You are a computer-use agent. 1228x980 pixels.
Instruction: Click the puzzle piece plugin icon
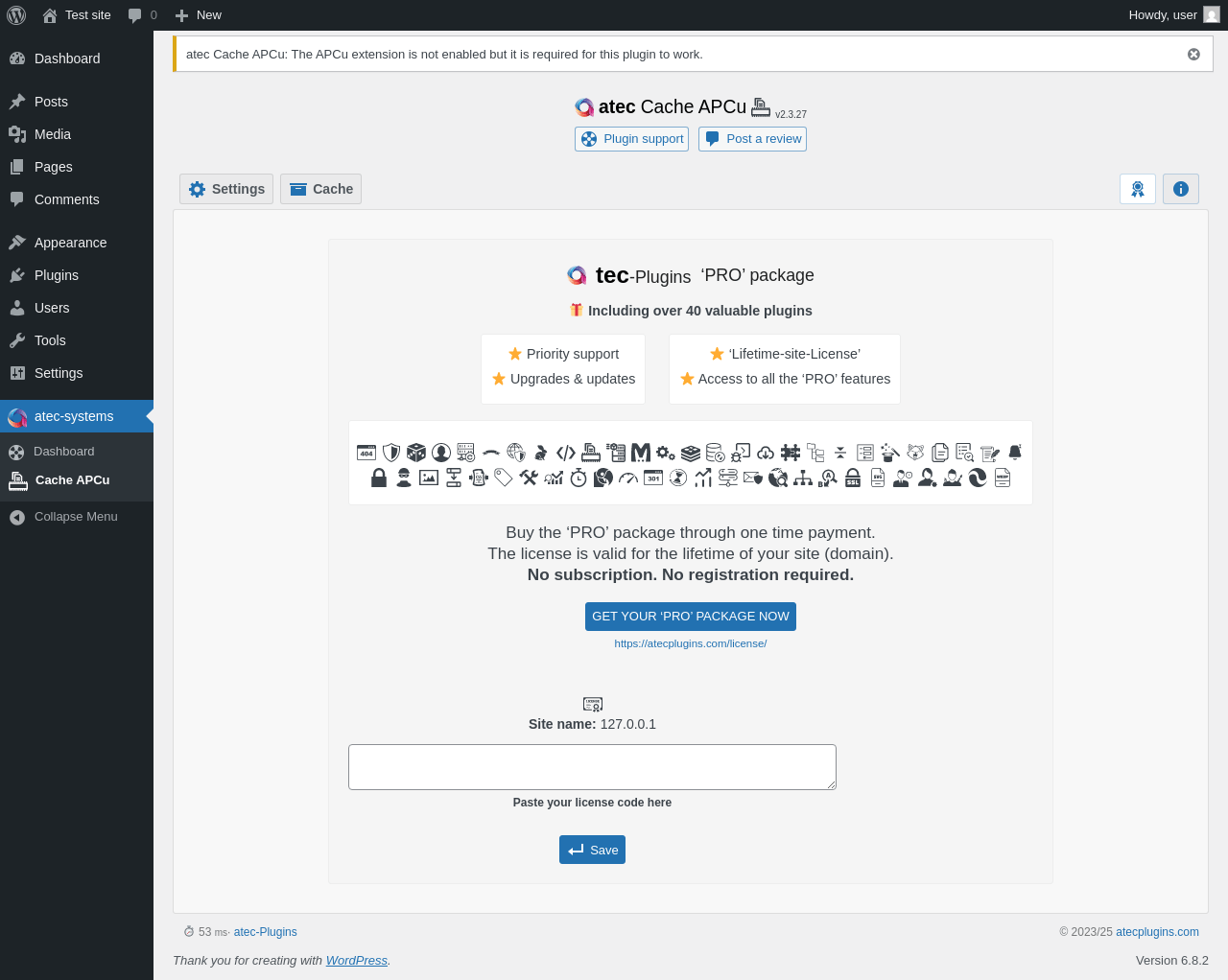[791, 453]
